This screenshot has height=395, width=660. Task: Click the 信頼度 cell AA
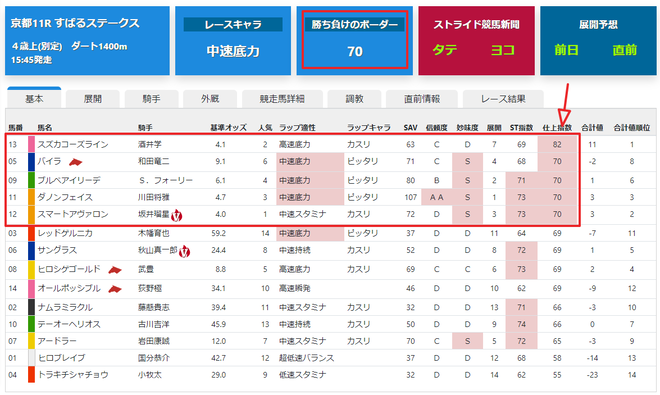tap(436, 197)
